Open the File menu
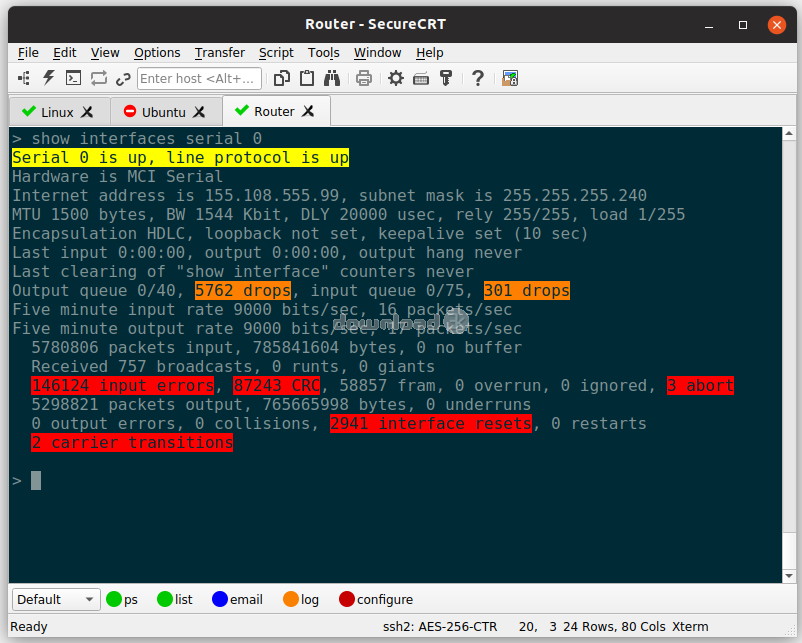 [x=28, y=53]
